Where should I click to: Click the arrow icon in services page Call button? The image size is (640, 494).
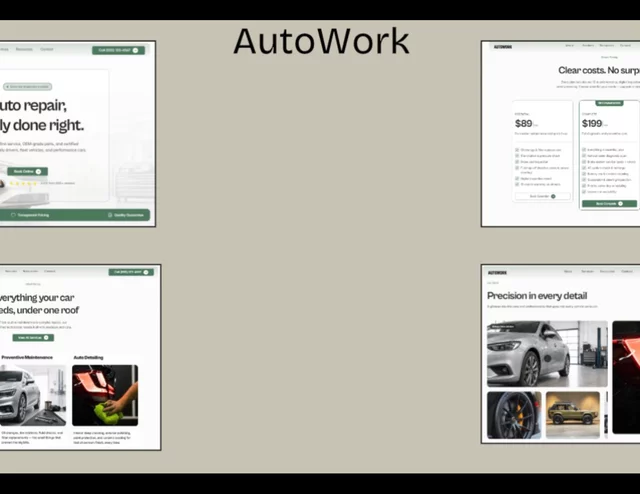(x=146, y=272)
